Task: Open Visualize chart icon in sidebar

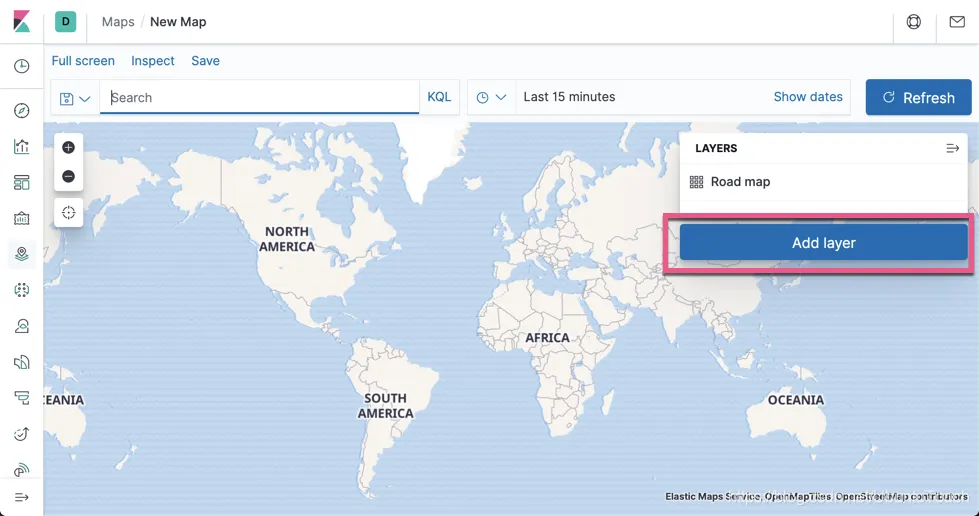Action: pyautogui.click(x=22, y=147)
